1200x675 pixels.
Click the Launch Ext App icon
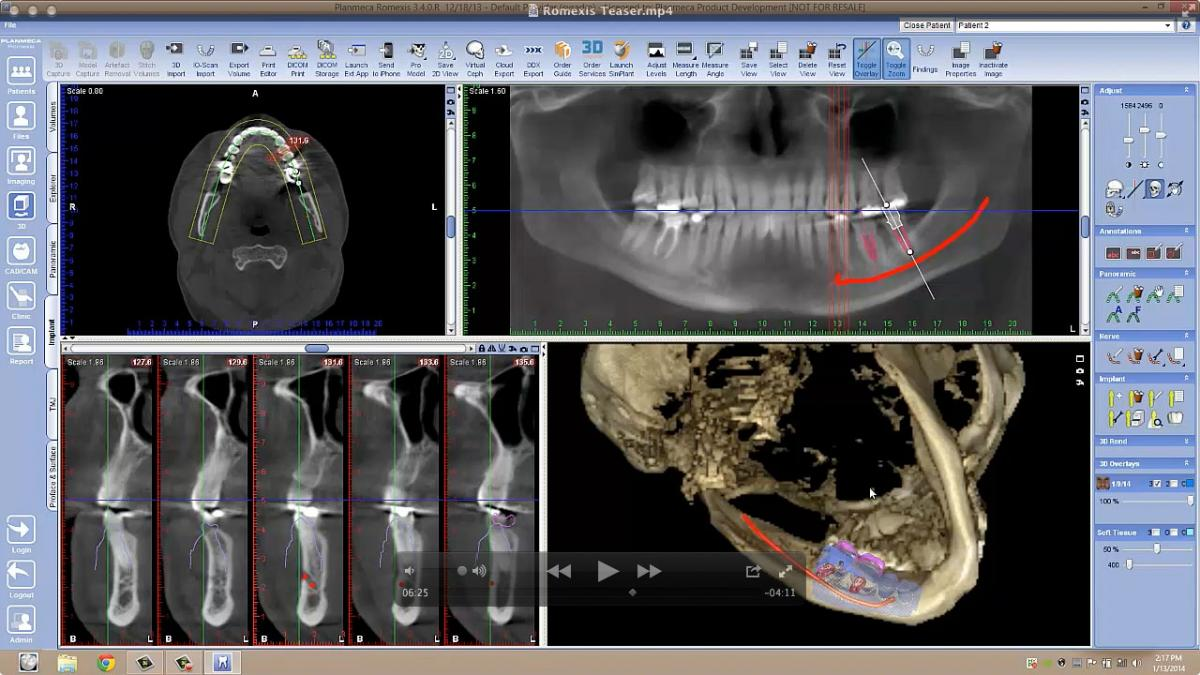(x=357, y=59)
